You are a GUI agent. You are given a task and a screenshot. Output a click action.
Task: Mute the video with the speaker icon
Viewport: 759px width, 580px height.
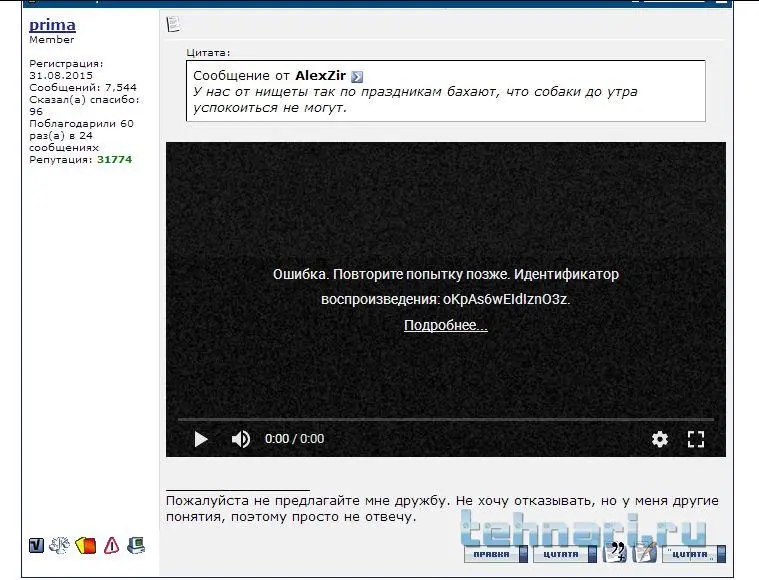click(x=241, y=439)
